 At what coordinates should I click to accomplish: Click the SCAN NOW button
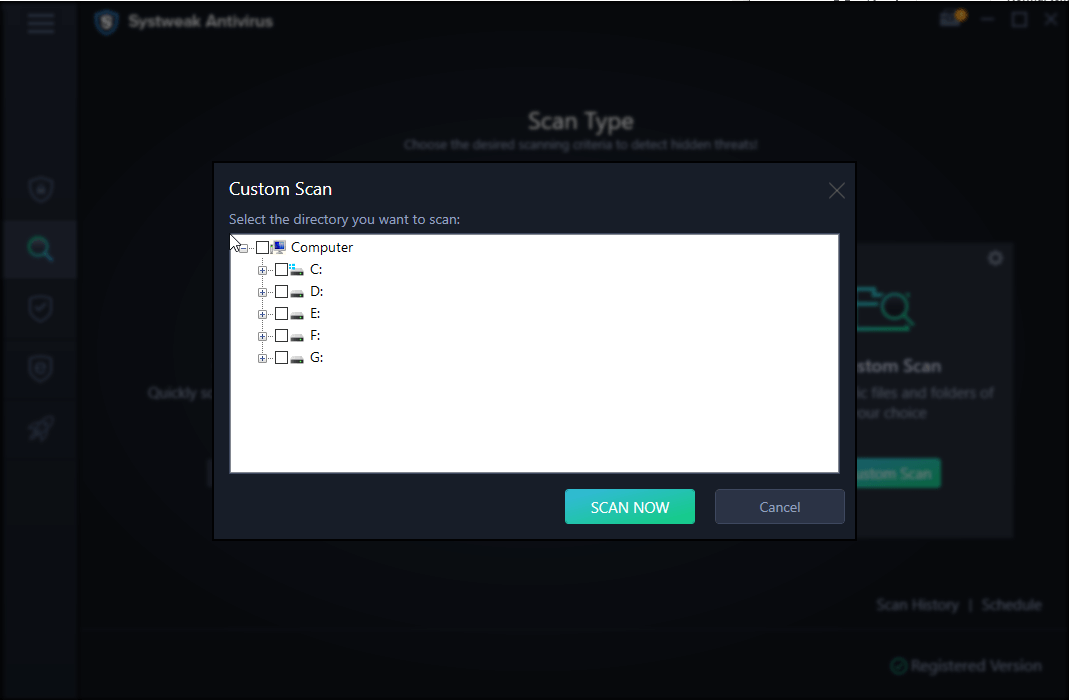[x=630, y=506]
